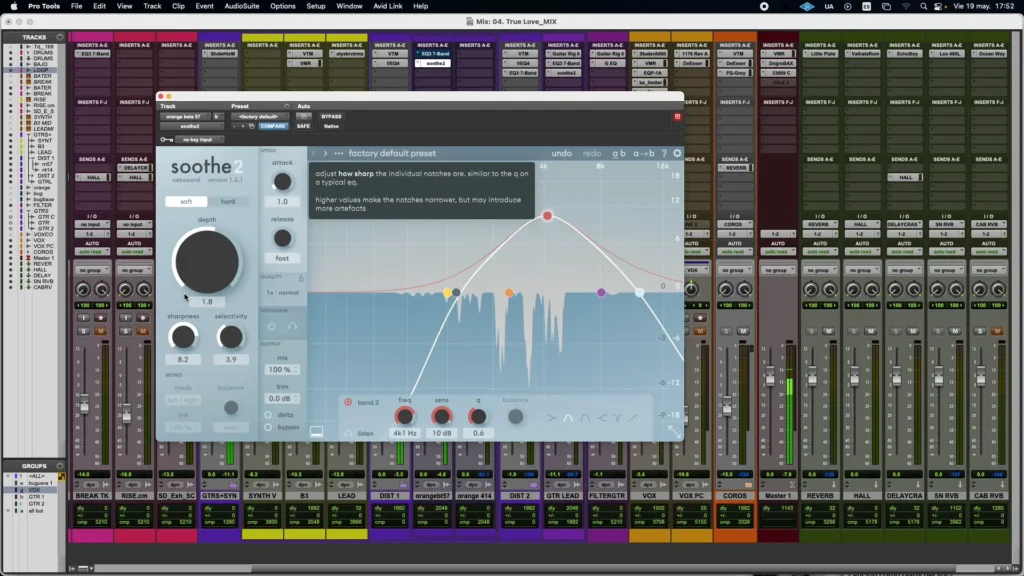Image resolution: width=1024 pixels, height=576 pixels.
Task: Click the display toggle icon beside band listen
Action: point(316,432)
